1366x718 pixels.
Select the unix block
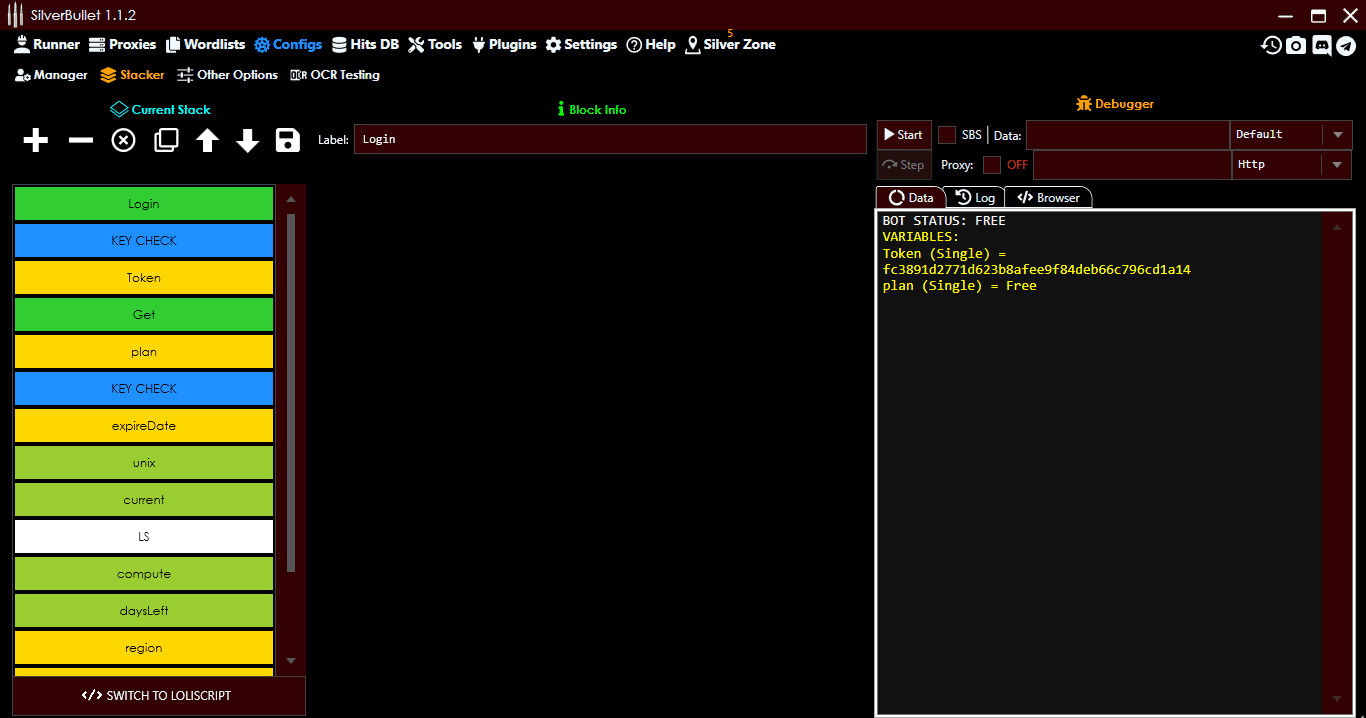tap(144, 463)
